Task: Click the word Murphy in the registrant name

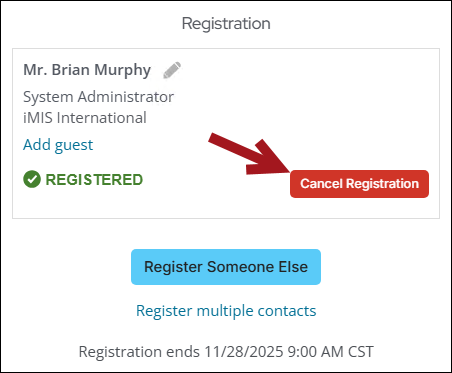Action: (122, 71)
